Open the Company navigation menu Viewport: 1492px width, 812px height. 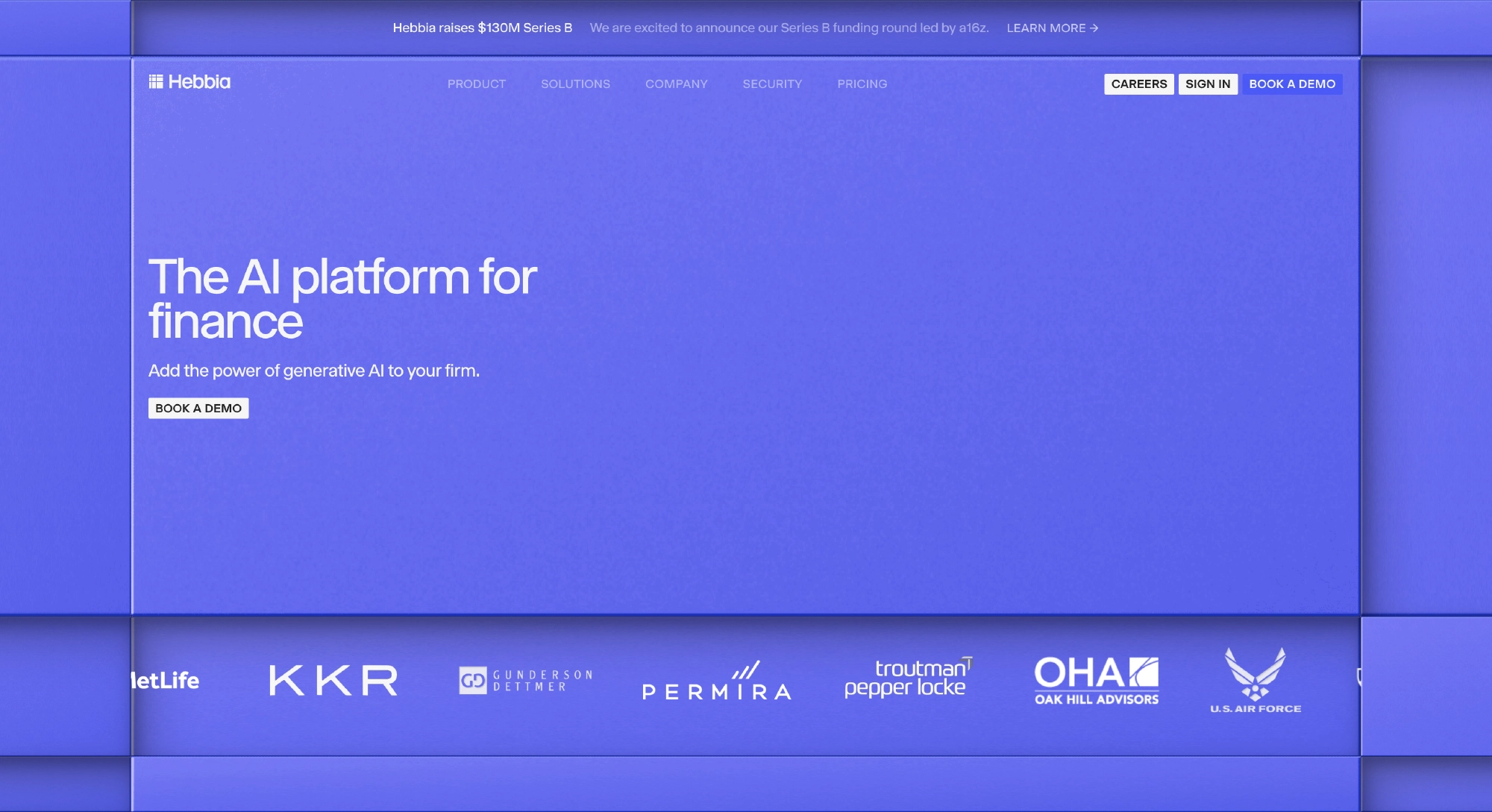[676, 84]
